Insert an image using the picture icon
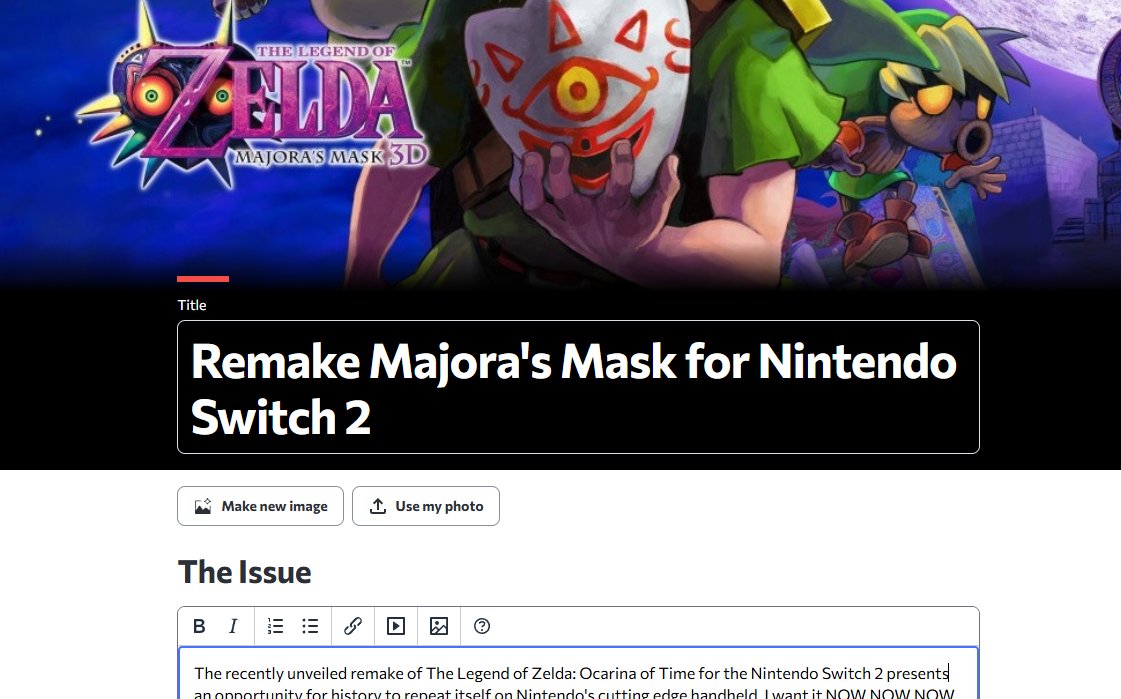Screen dimensions: 1121x699 (439, 626)
